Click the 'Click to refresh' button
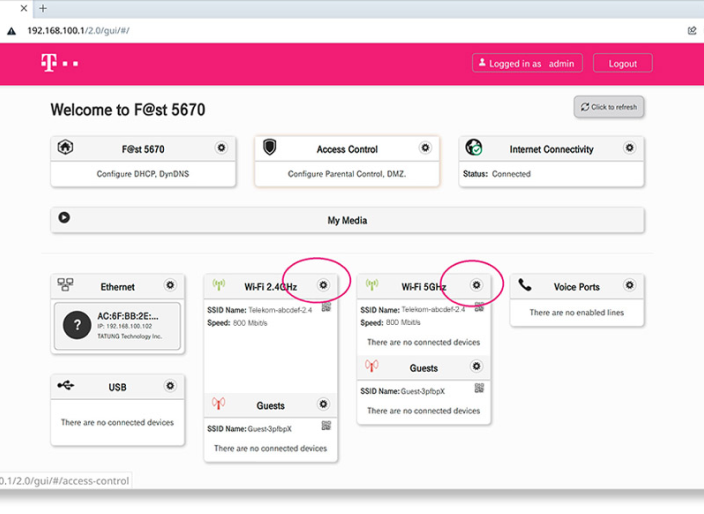 pos(608,107)
